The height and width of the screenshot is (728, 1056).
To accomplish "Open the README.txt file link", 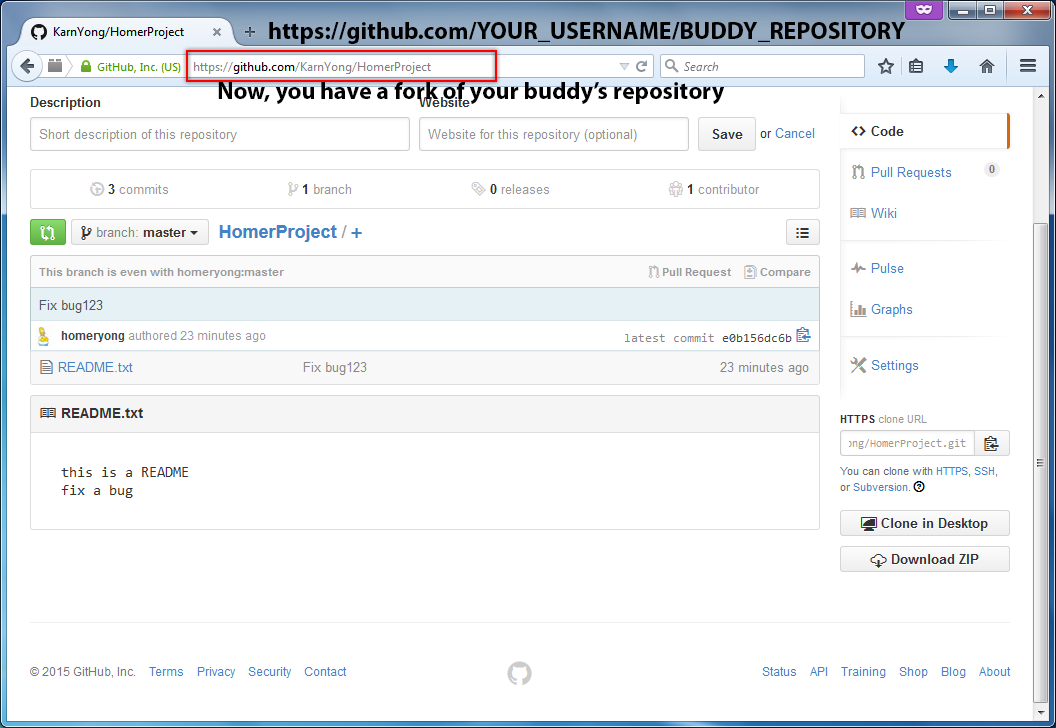I will point(95,367).
